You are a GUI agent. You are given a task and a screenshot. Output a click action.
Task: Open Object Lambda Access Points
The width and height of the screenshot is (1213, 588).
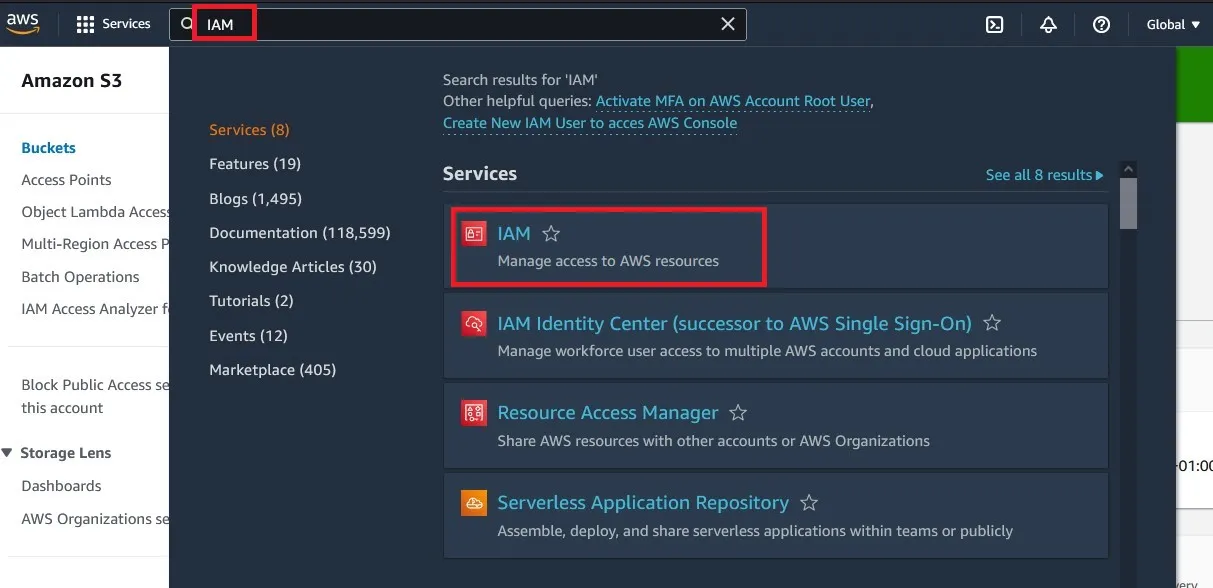tap(95, 212)
